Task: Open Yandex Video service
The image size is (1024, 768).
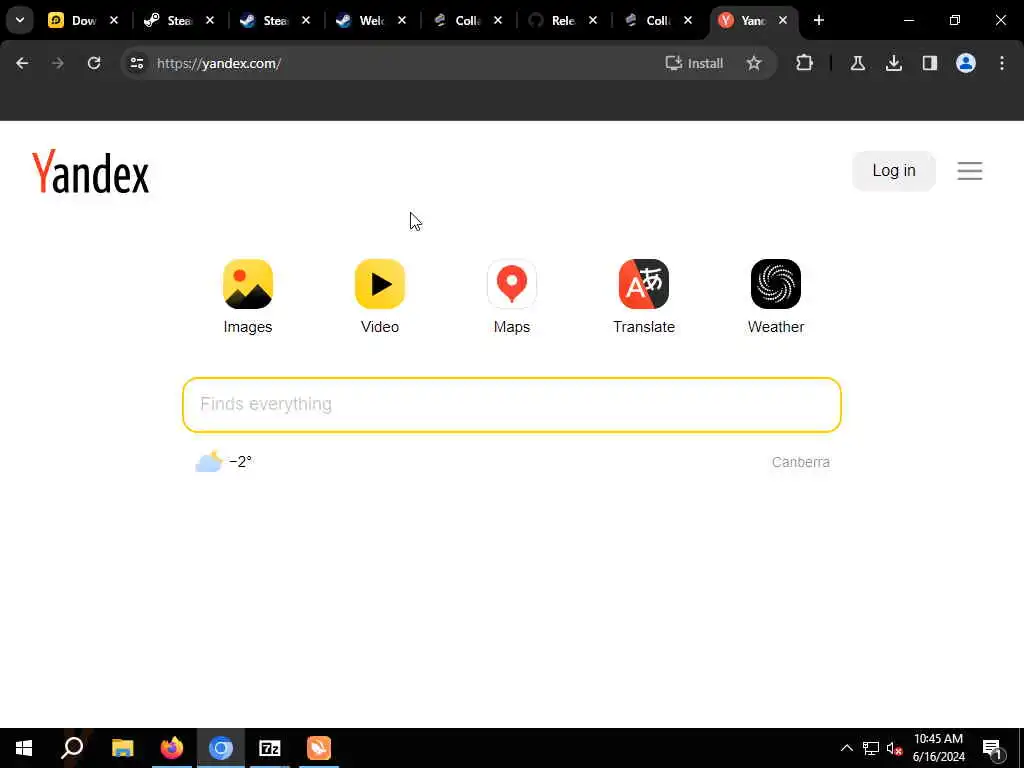Action: tap(379, 296)
